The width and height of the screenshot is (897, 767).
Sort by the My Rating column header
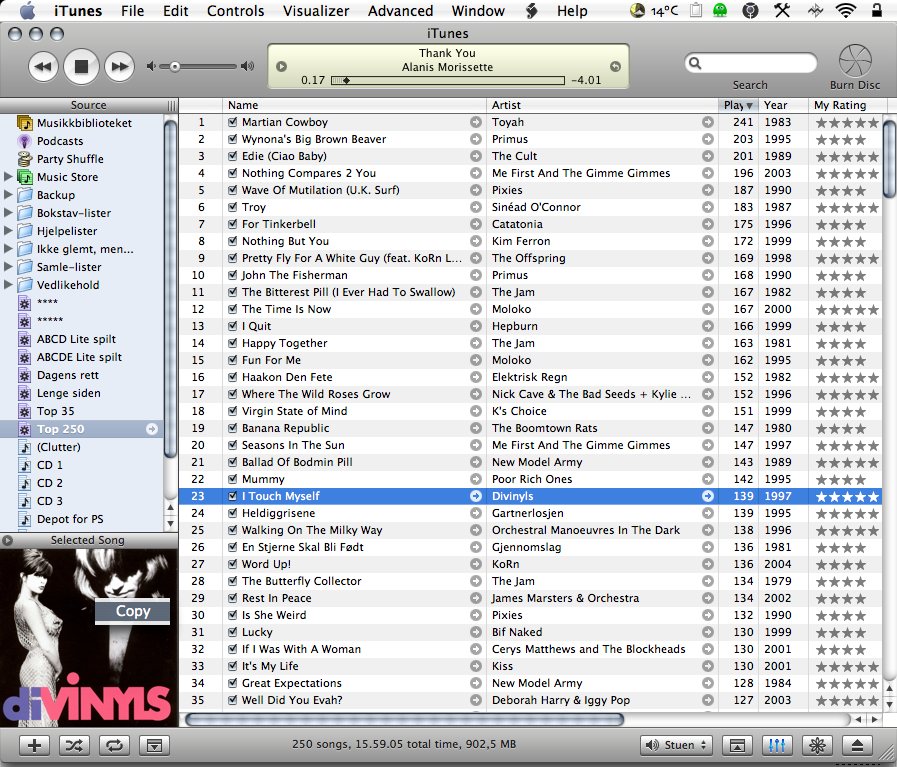tap(847, 105)
